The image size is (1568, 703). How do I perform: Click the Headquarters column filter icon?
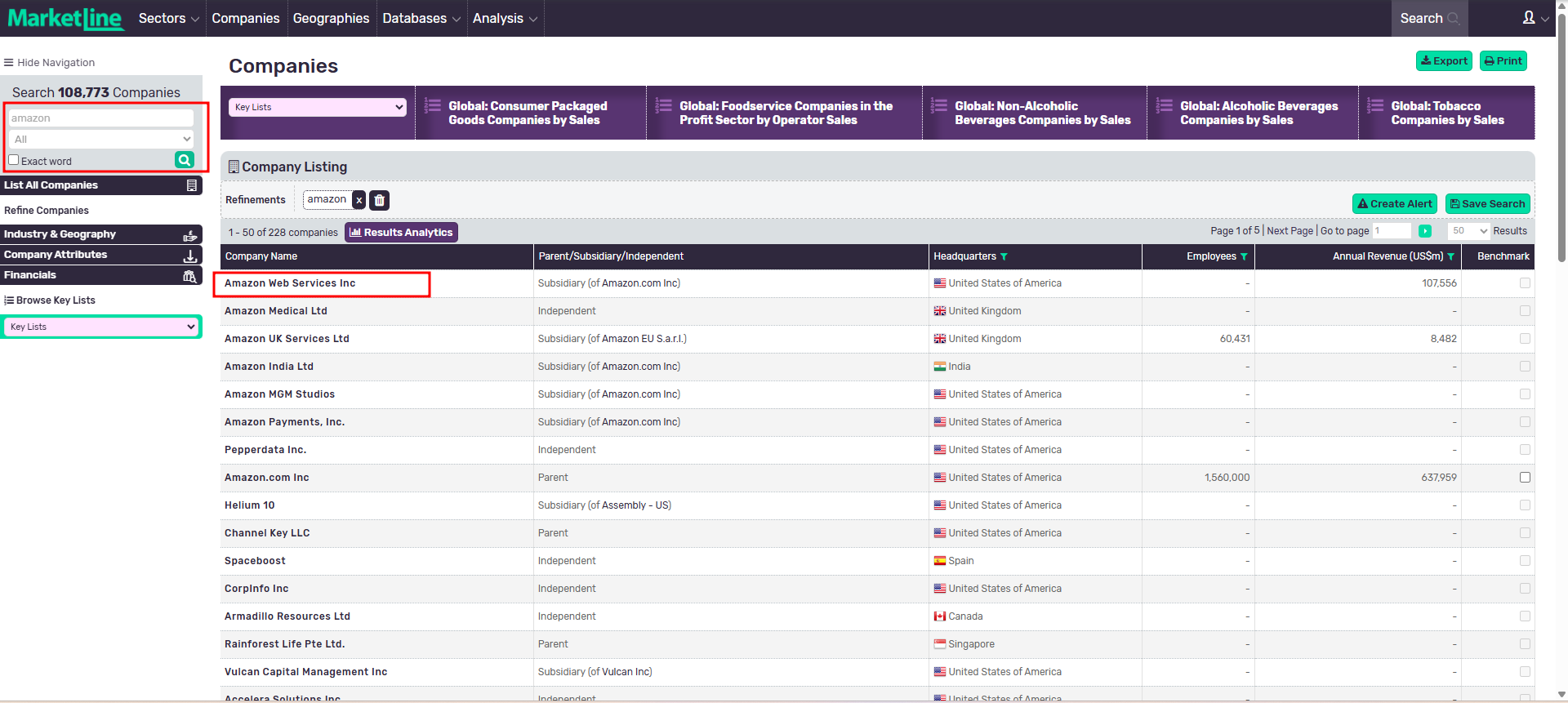tap(1004, 256)
